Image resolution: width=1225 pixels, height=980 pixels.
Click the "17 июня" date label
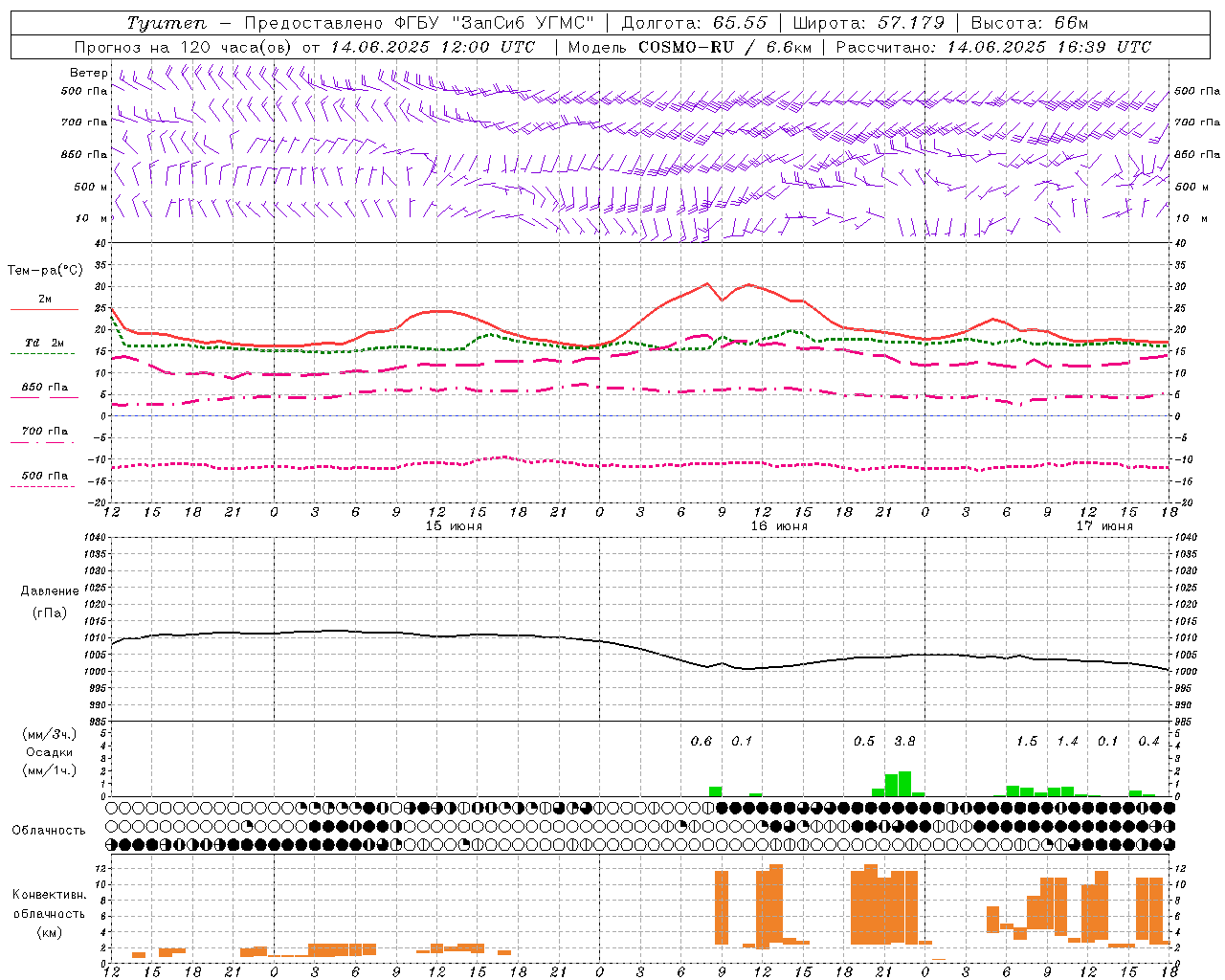1104,526
